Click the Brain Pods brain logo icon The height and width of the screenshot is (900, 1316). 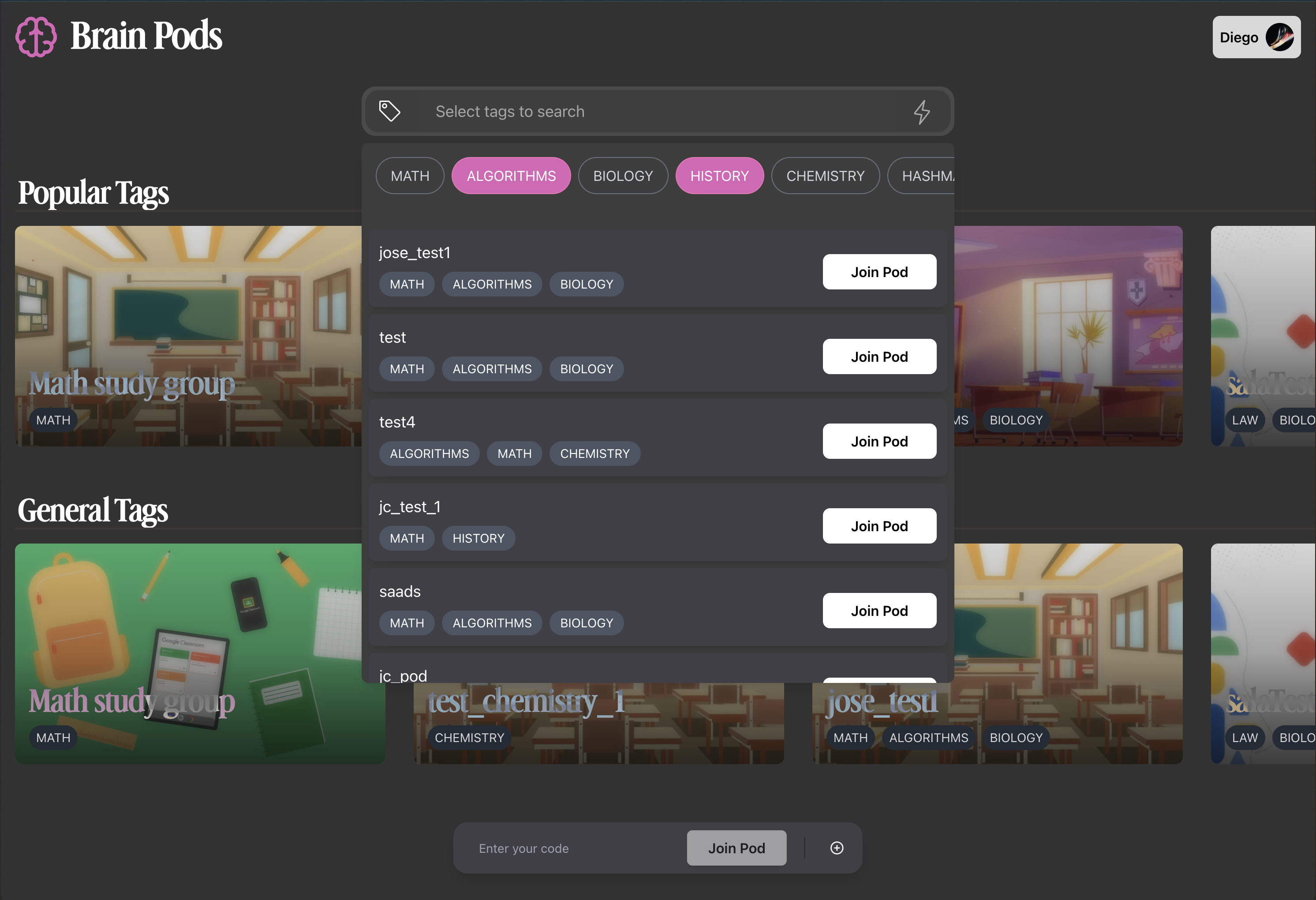coord(36,37)
